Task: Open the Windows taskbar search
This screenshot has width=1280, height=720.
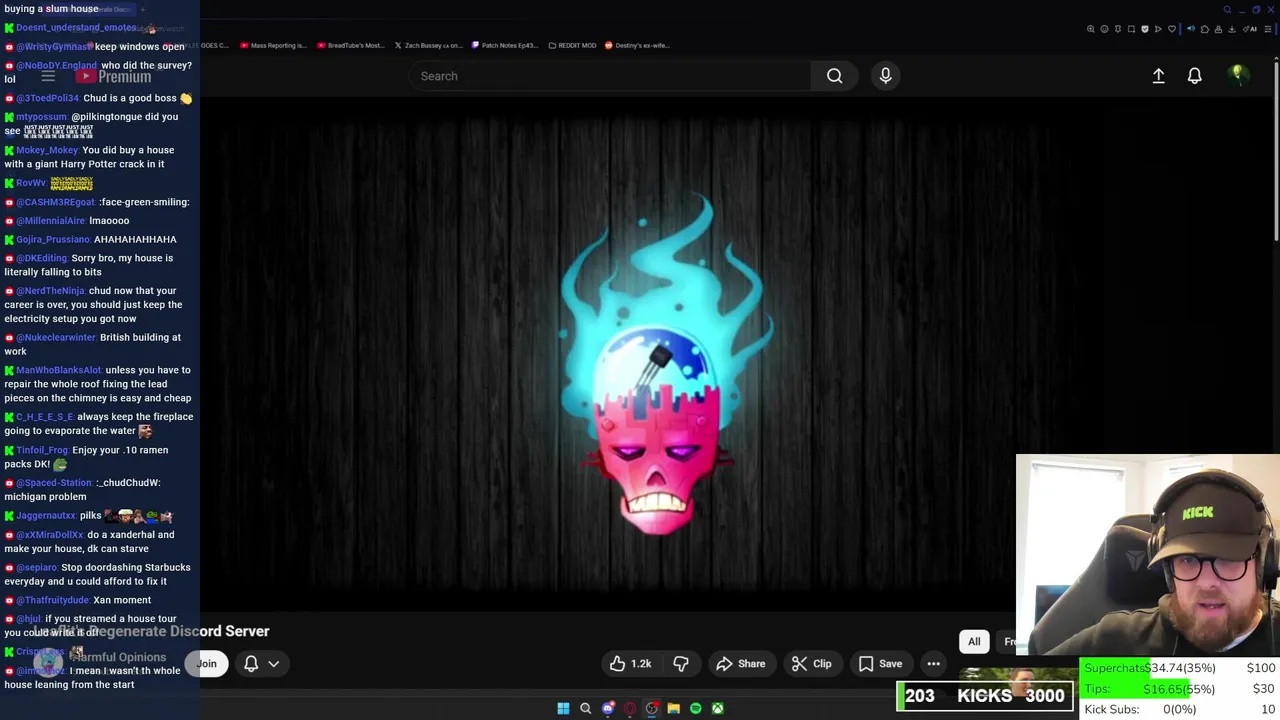Action: coord(585,708)
